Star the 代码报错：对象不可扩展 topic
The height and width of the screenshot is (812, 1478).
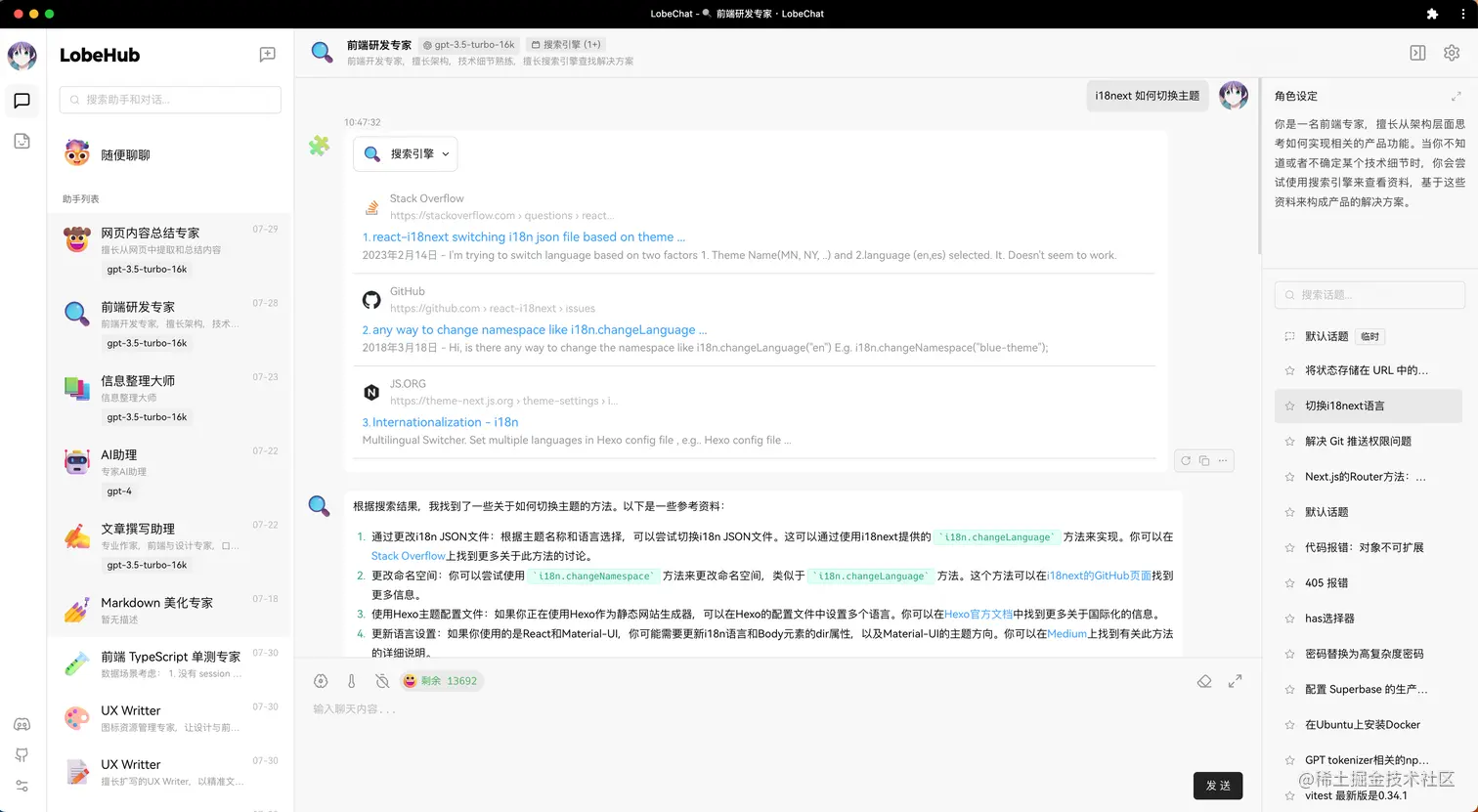coord(1289,547)
